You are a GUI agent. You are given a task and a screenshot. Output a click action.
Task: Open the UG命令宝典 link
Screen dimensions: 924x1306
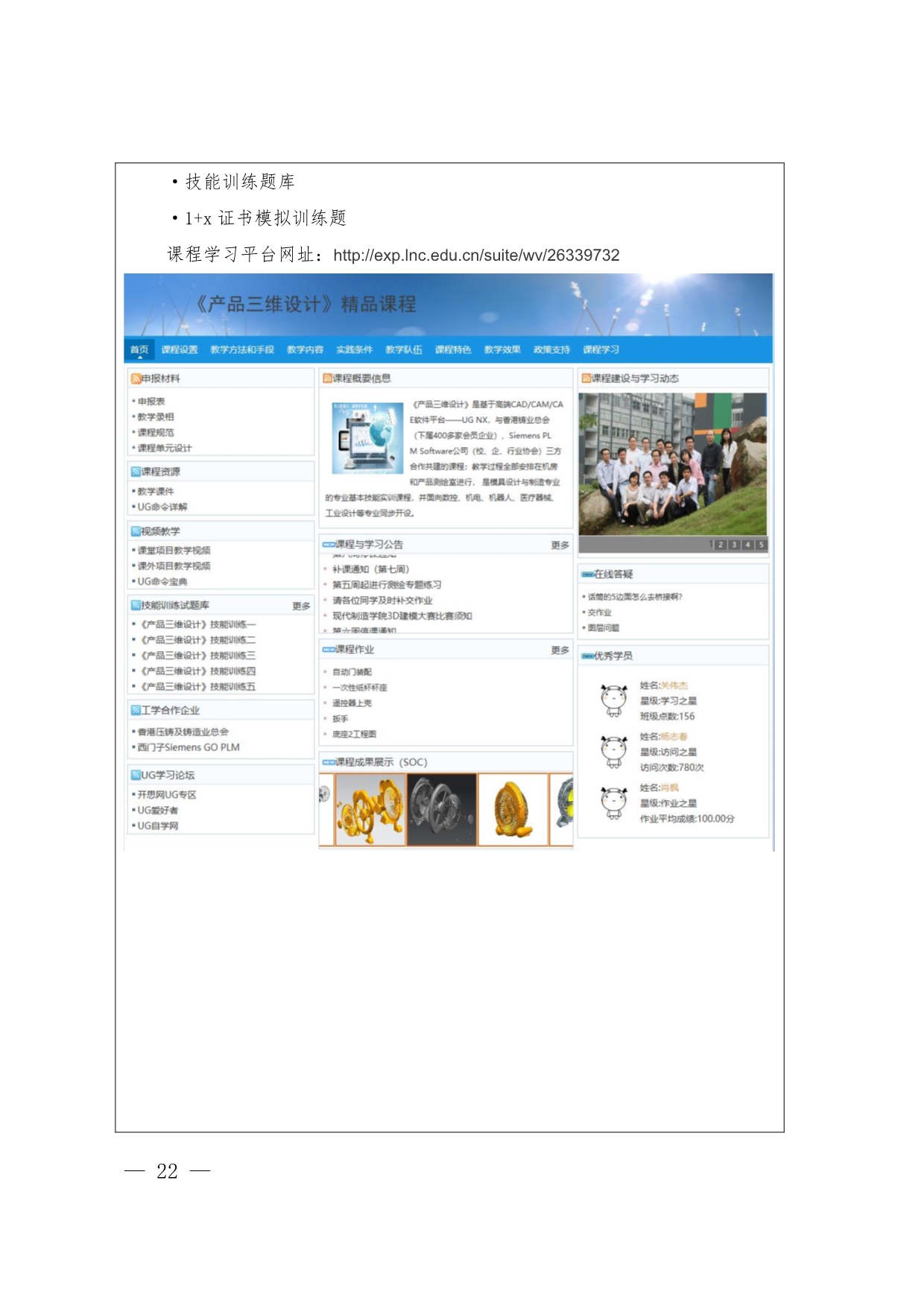coord(162,582)
